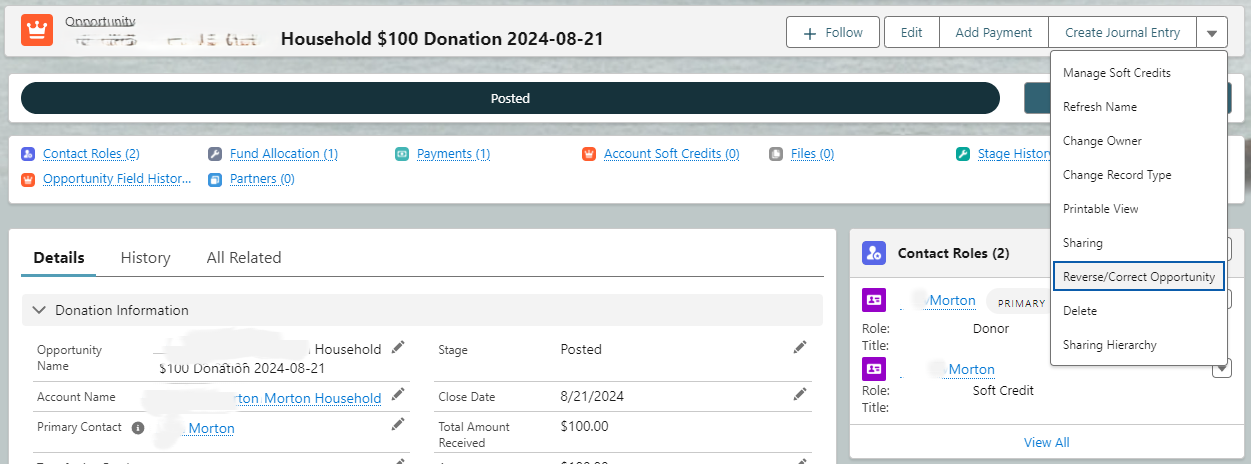The width and height of the screenshot is (1251, 464).
Task: Close the record actions dropdown arrow
Action: tap(1212, 33)
